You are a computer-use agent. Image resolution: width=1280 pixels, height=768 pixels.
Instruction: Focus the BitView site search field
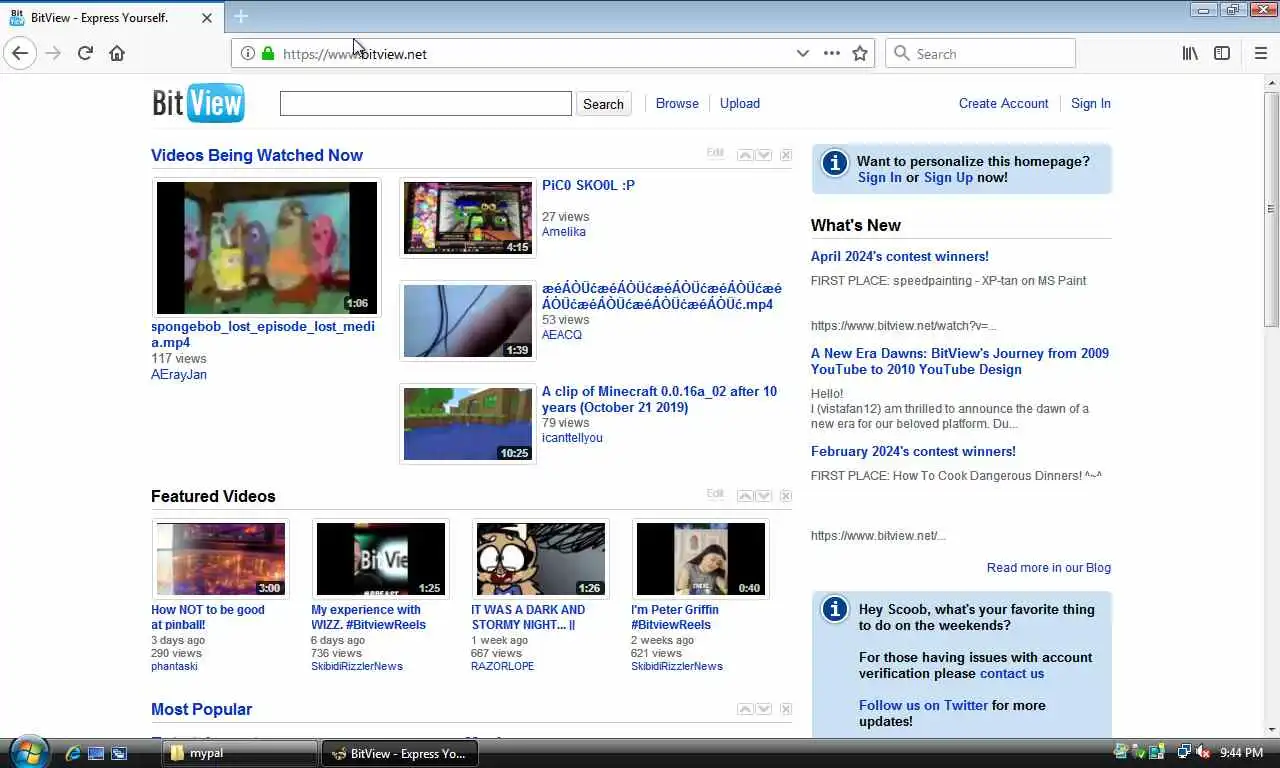[x=426, y=103]
